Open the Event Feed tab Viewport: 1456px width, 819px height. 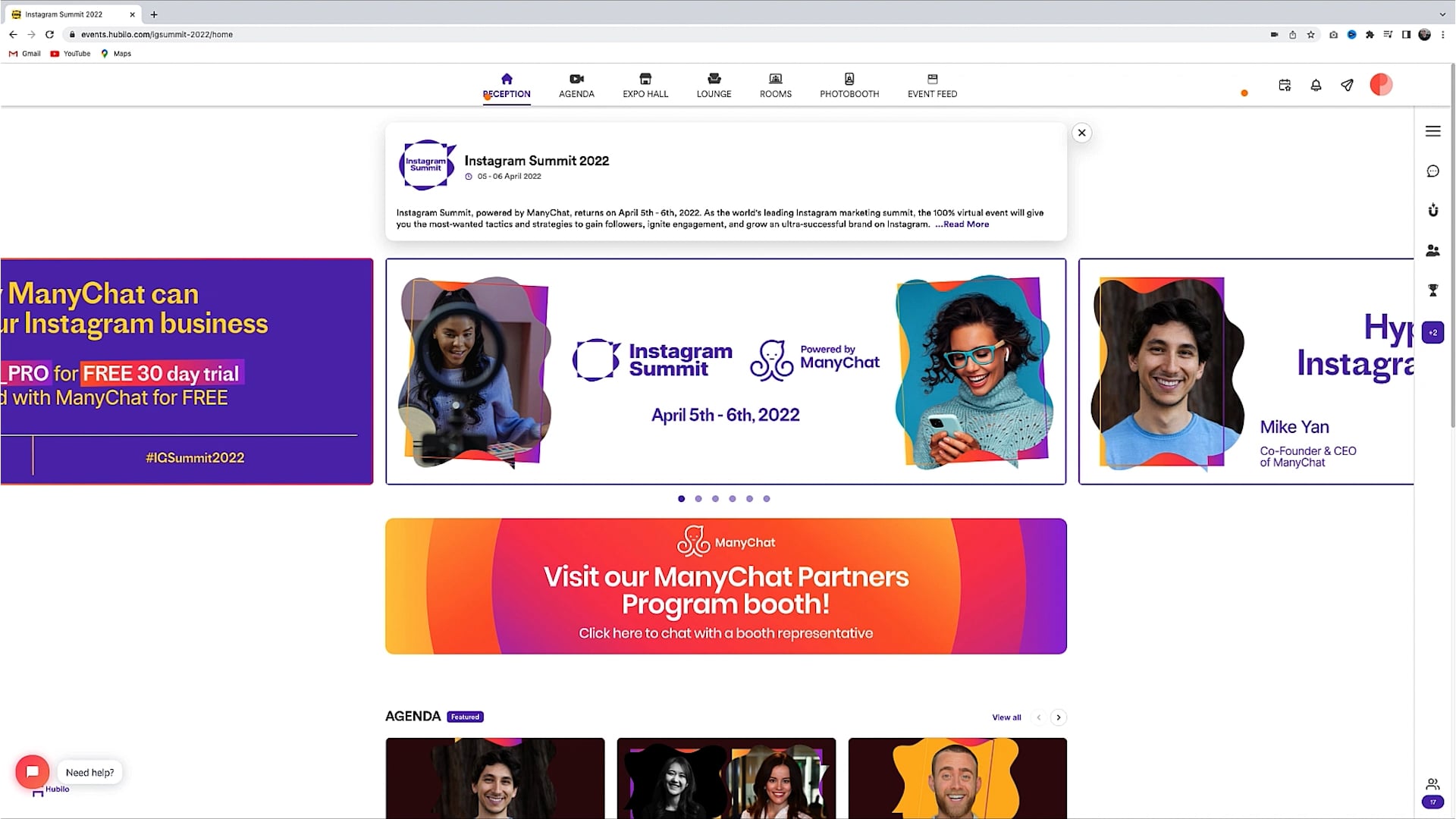click(x=932, y=86)
